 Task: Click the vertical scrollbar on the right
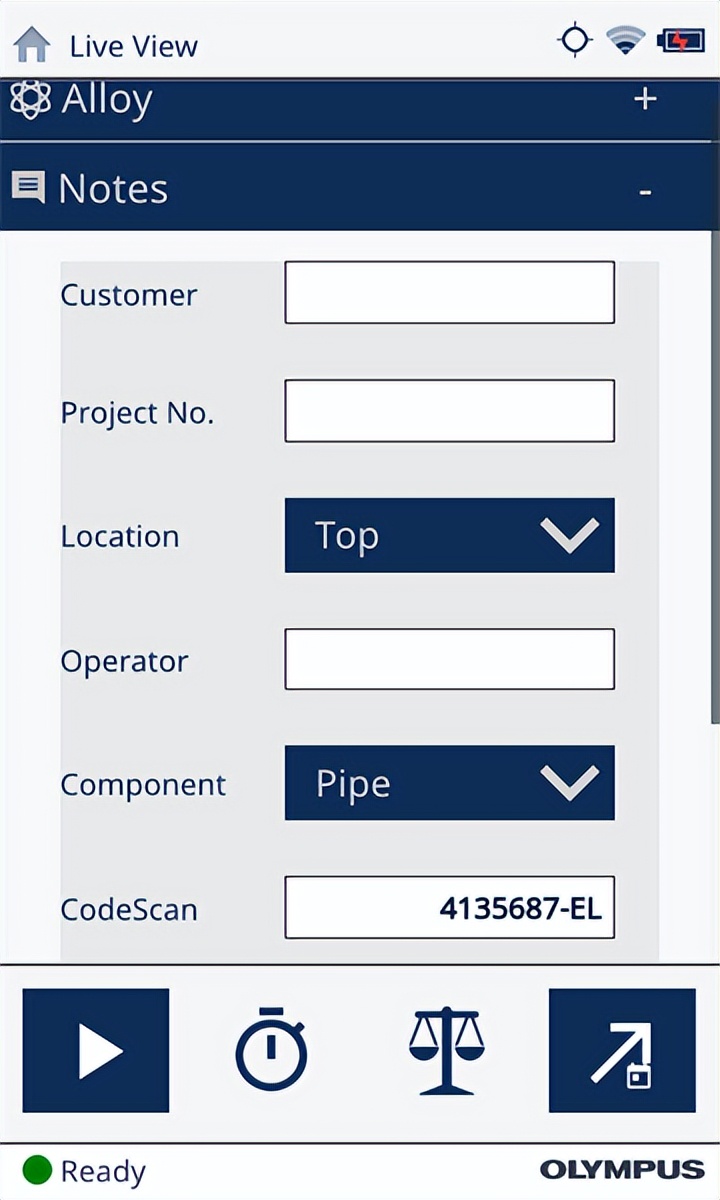click(714, 475)
